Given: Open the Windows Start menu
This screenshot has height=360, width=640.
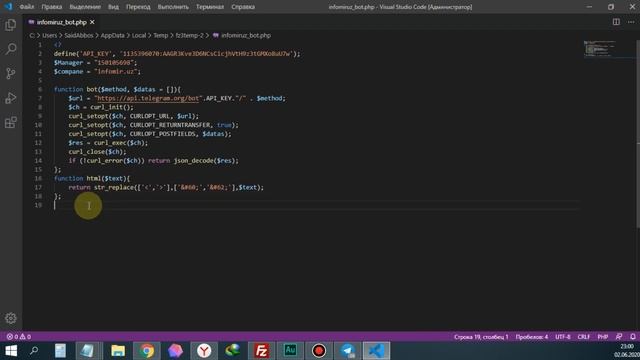Looking at the screenshot, I should point(11,351).
